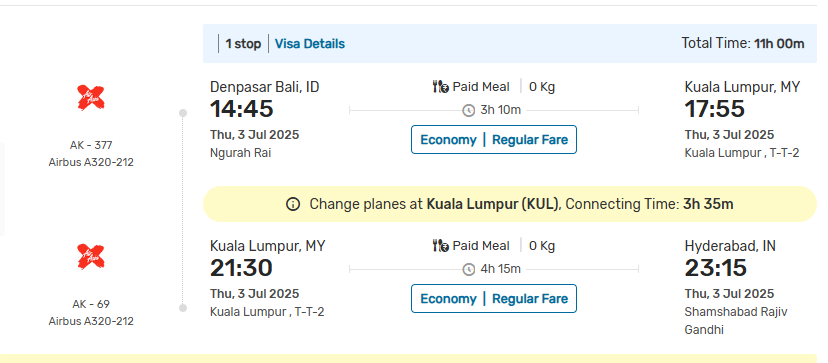Click the AirAsia logo for flight AK-377
This screenshot has width=828, height=363.
(91, 98)
